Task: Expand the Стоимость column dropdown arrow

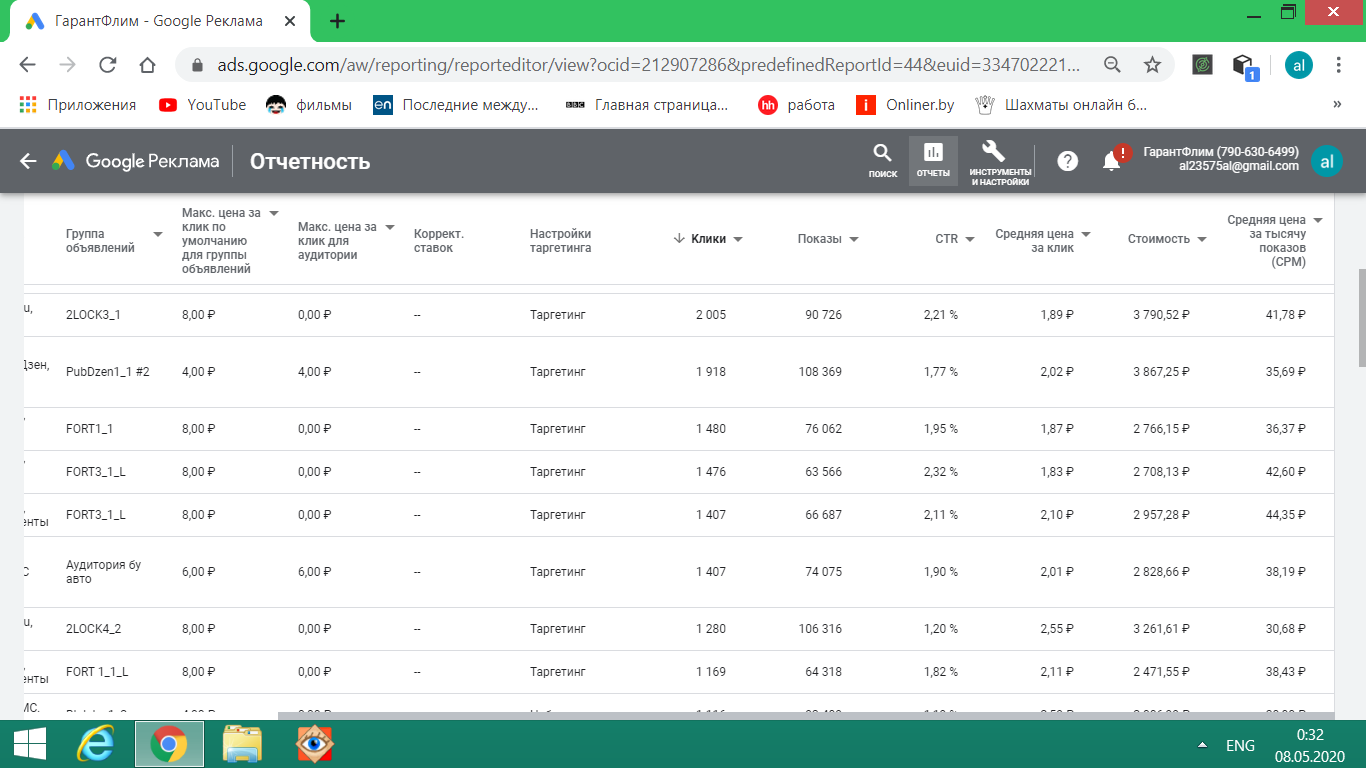Action: [1202, 239]
